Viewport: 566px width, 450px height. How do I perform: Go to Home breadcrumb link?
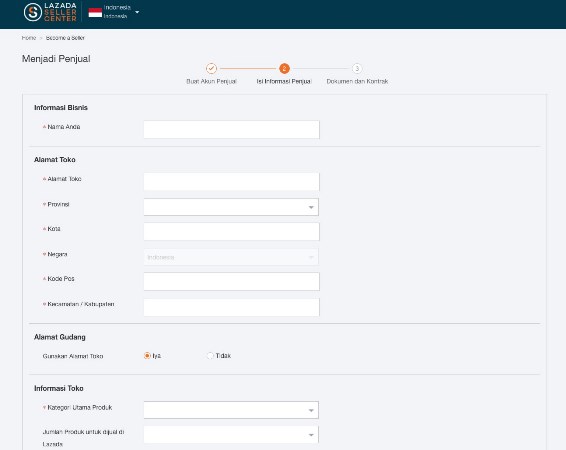(x=29, y=38)
